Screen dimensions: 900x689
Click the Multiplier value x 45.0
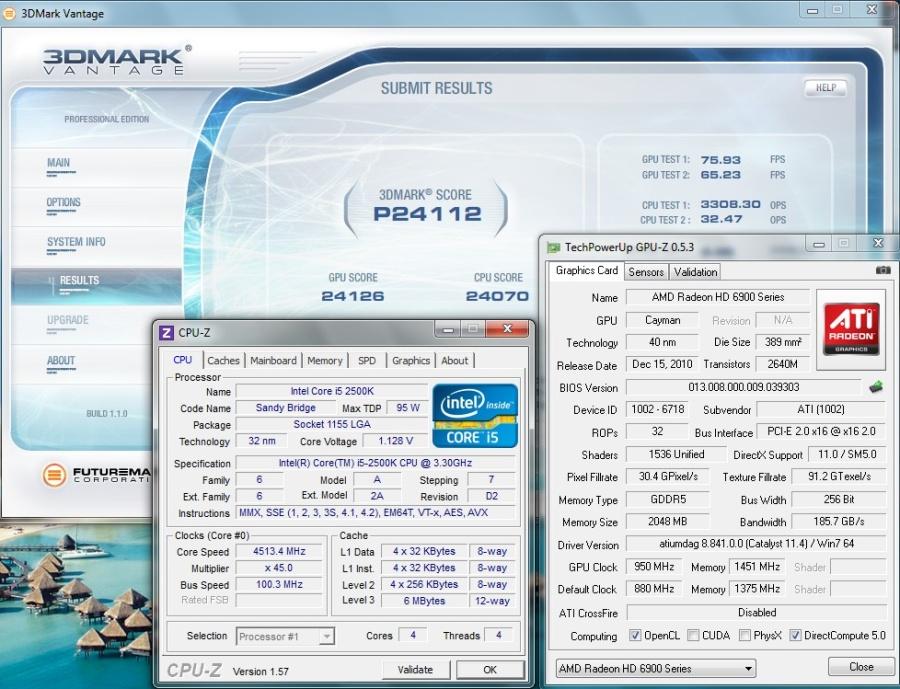coord(279,568)
